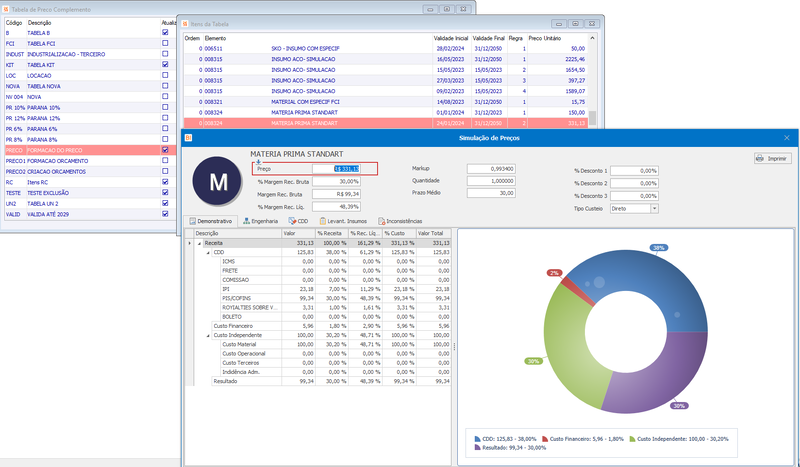Enable the LOCACAO row checkbox
Screen dimensions: 800x467
pyautogui.click(x=165, y=75)
